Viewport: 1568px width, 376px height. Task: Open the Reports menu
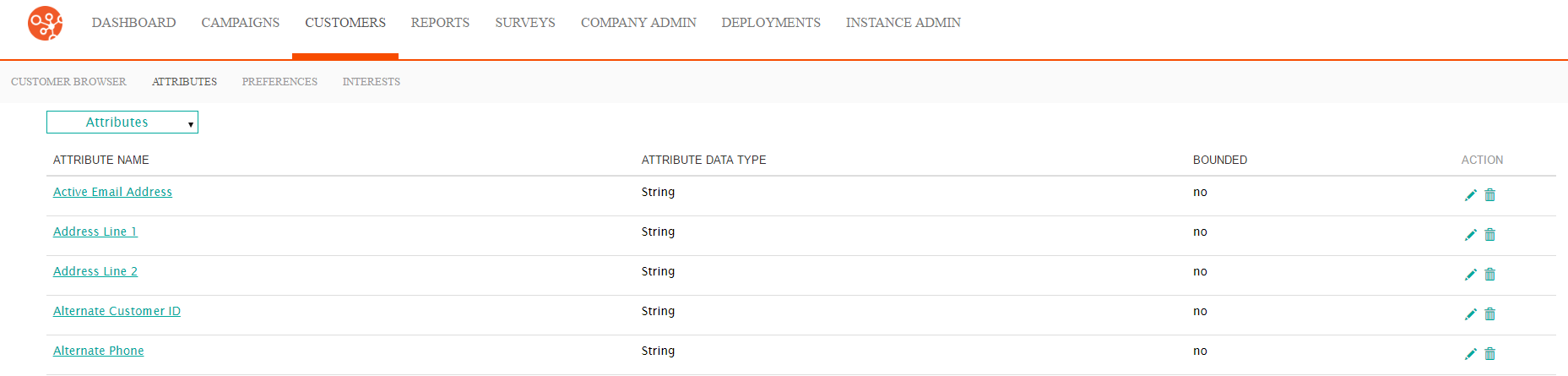coord(440,23)
